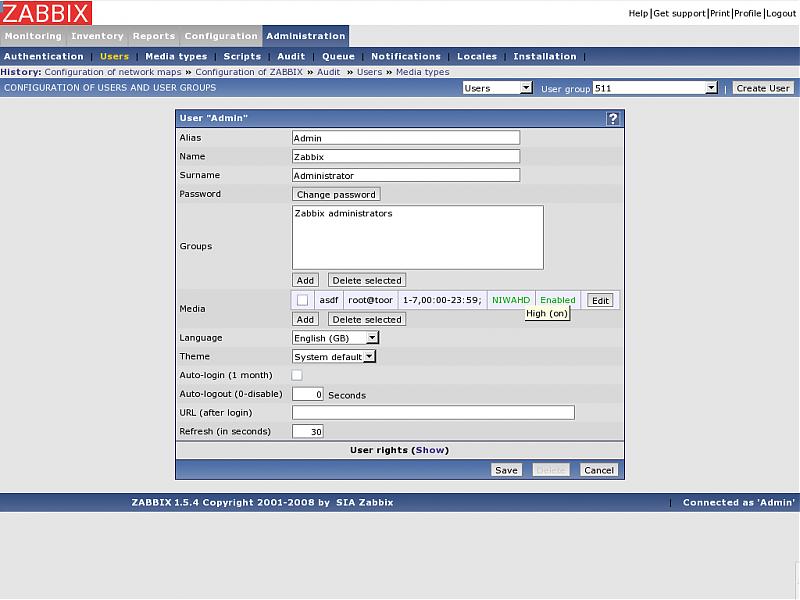Viewport: 800px width, 600px height.
Task: Click Add under the Groups list
Action: (305, 280)
